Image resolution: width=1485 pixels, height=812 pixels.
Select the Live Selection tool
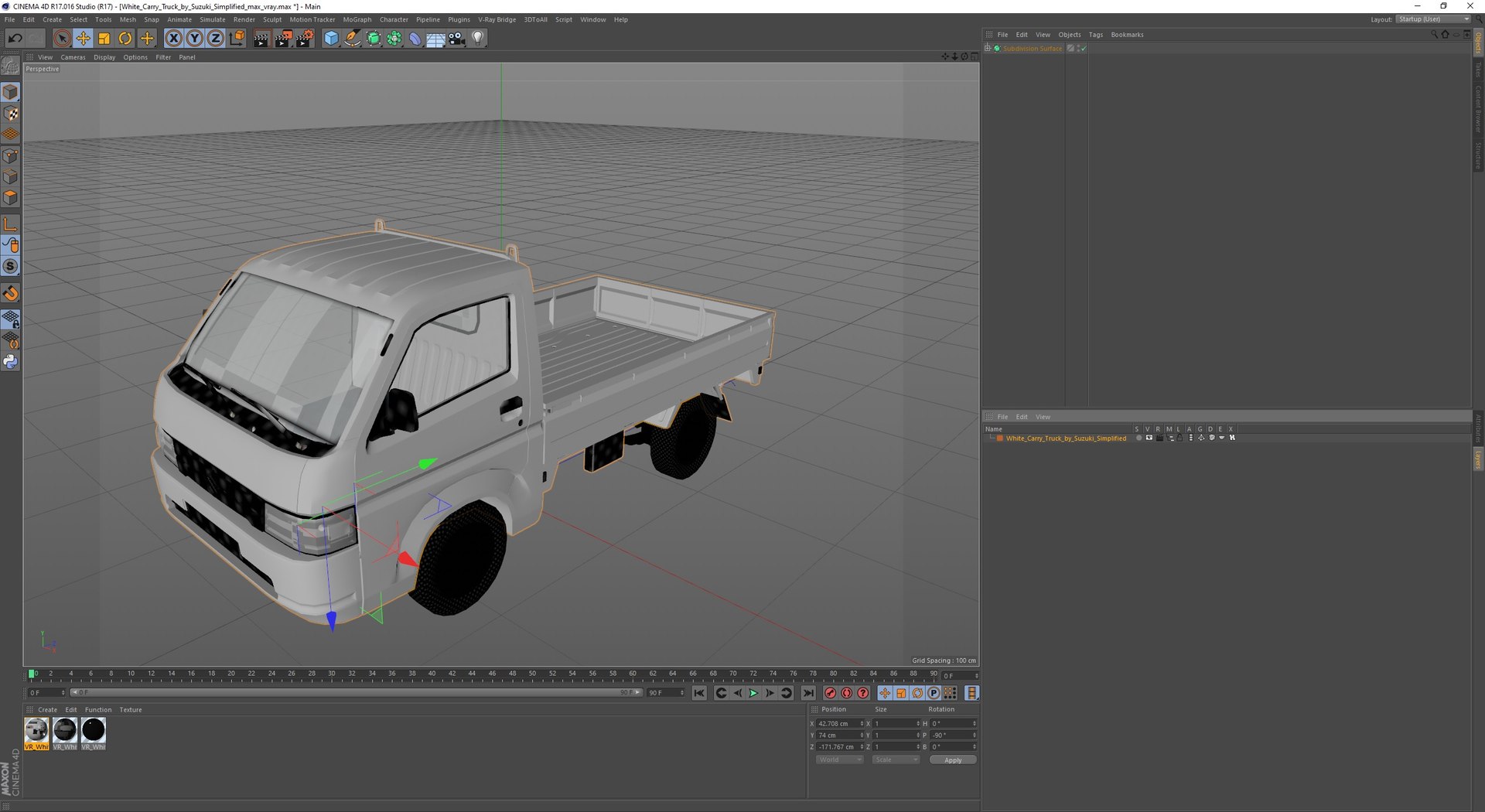62,38
